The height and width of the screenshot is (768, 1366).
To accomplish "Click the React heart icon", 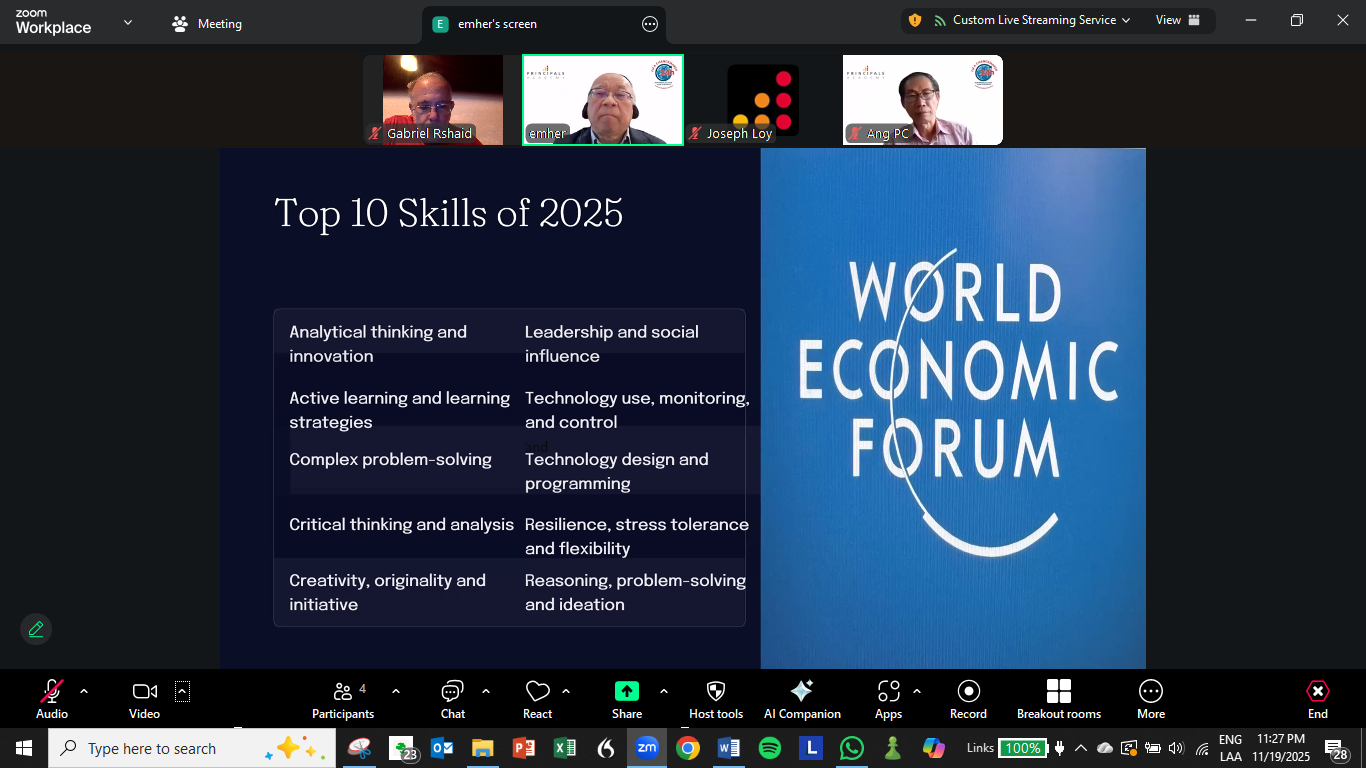I will pyautogui.click(x=537, y=698).
